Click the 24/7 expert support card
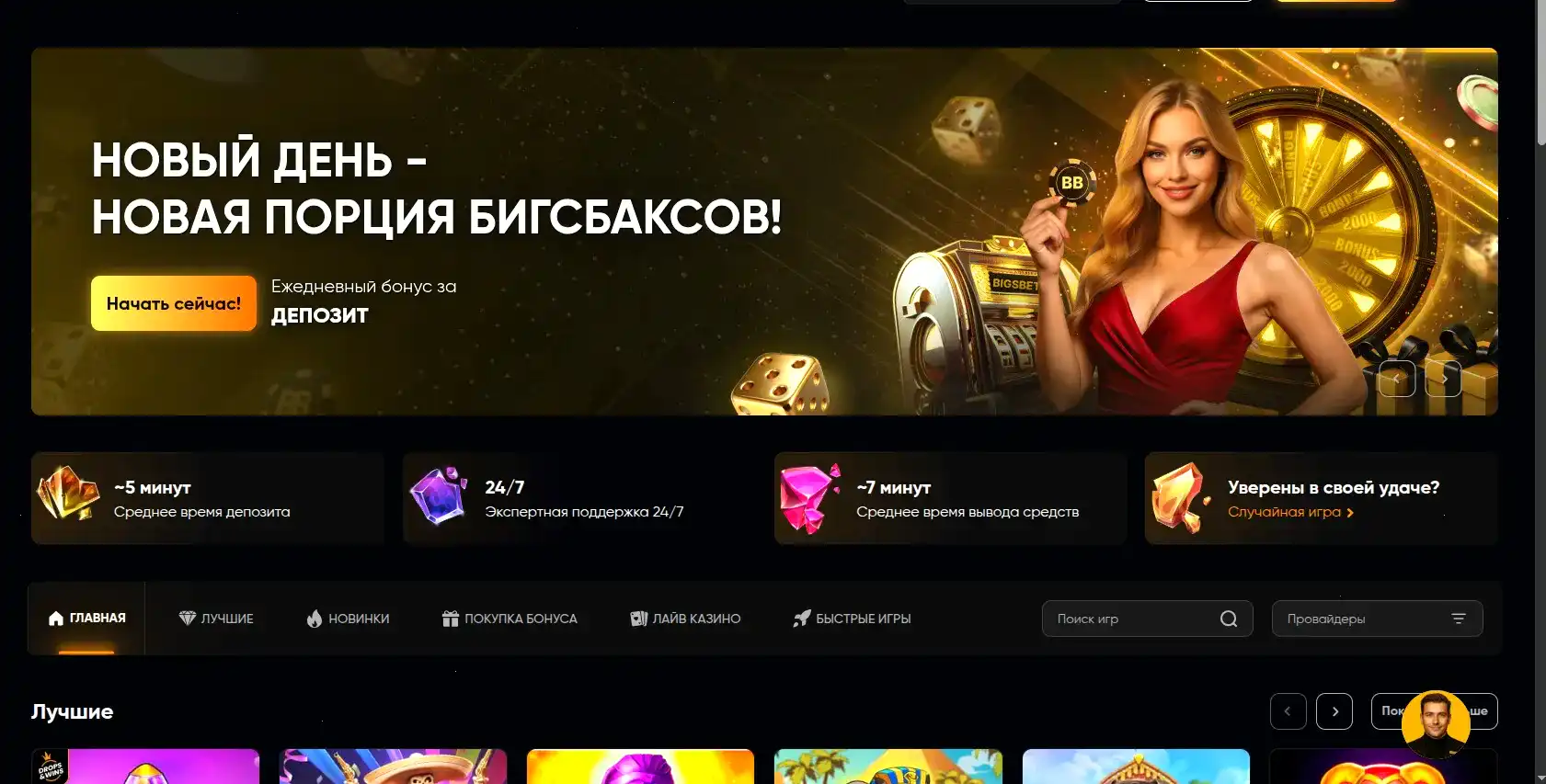 (x=579, y=498)
